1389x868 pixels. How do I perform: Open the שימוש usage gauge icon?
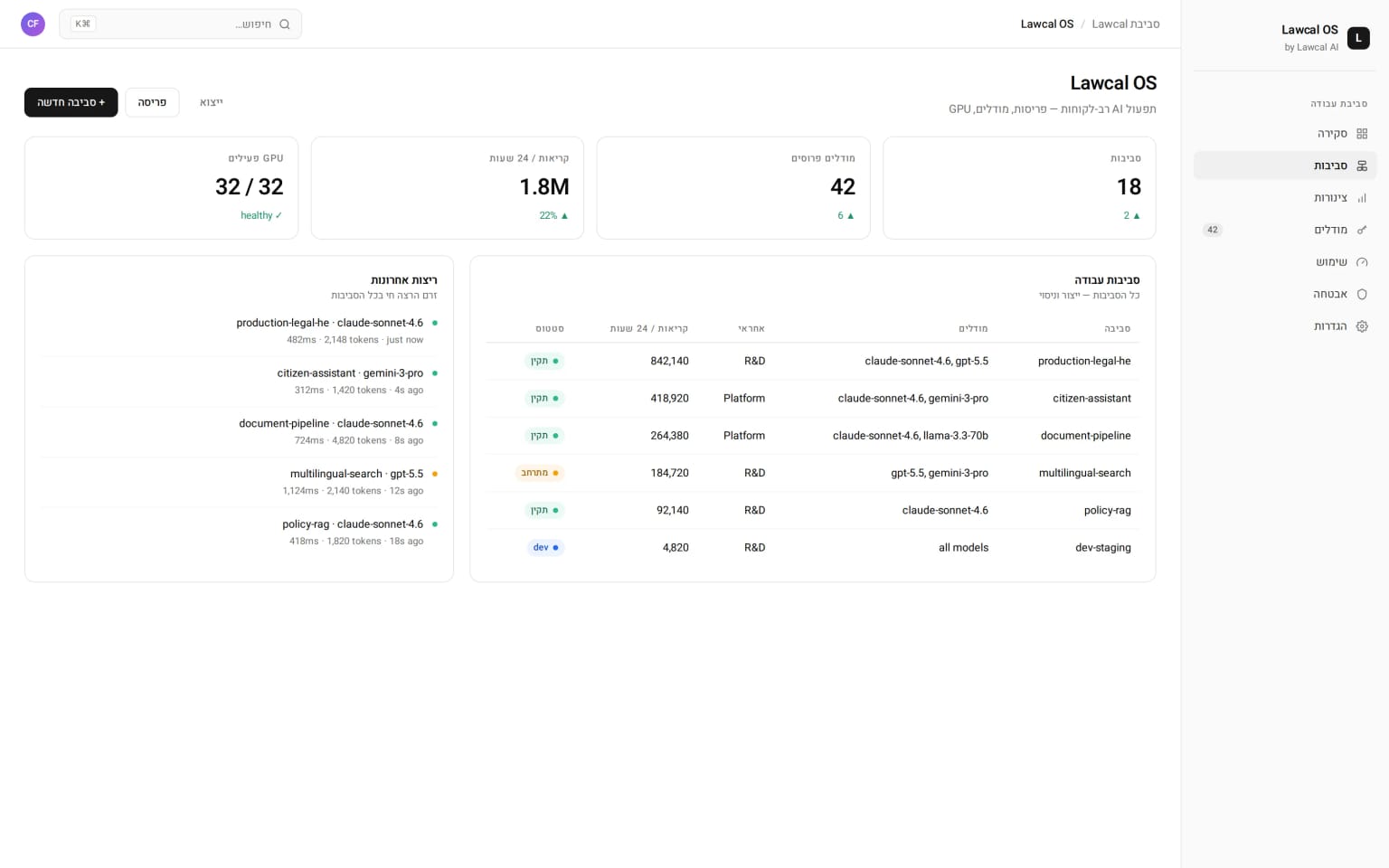click(1362, 262)
